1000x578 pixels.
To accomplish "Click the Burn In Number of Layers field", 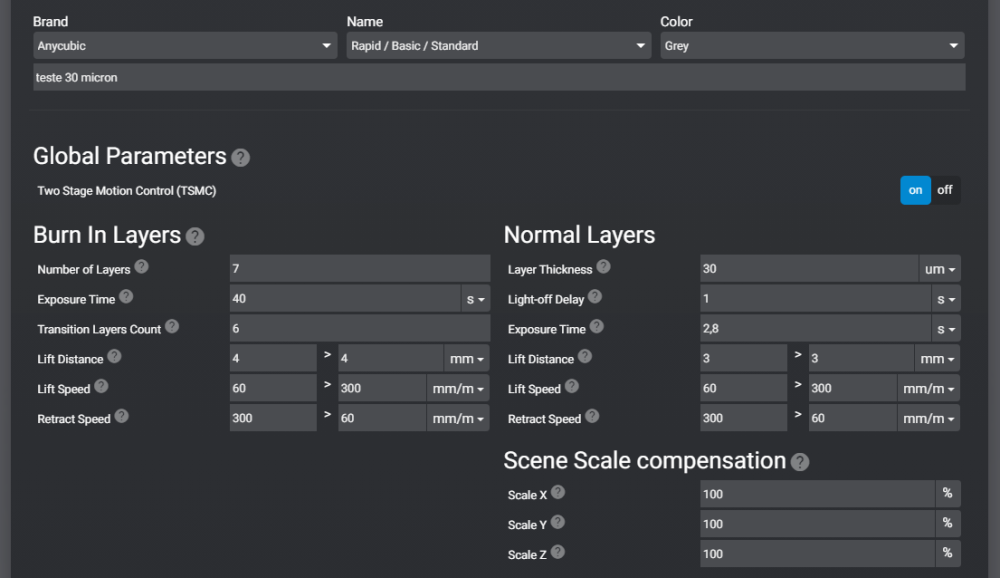I will 360,269.
